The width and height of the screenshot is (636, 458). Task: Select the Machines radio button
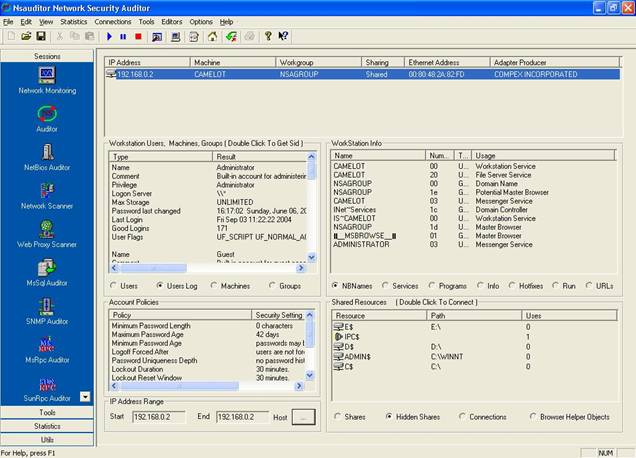click(x=214, y=286)
